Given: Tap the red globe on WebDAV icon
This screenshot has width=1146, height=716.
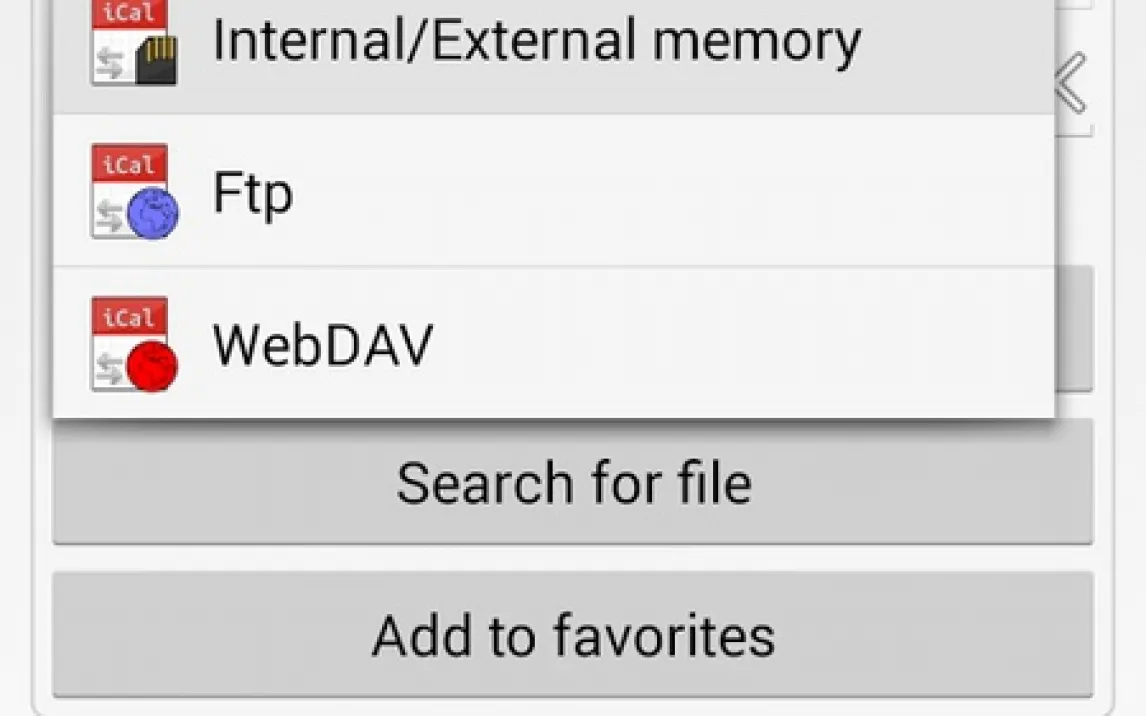Looking at the screenshot, I should [x=152, y=366].
